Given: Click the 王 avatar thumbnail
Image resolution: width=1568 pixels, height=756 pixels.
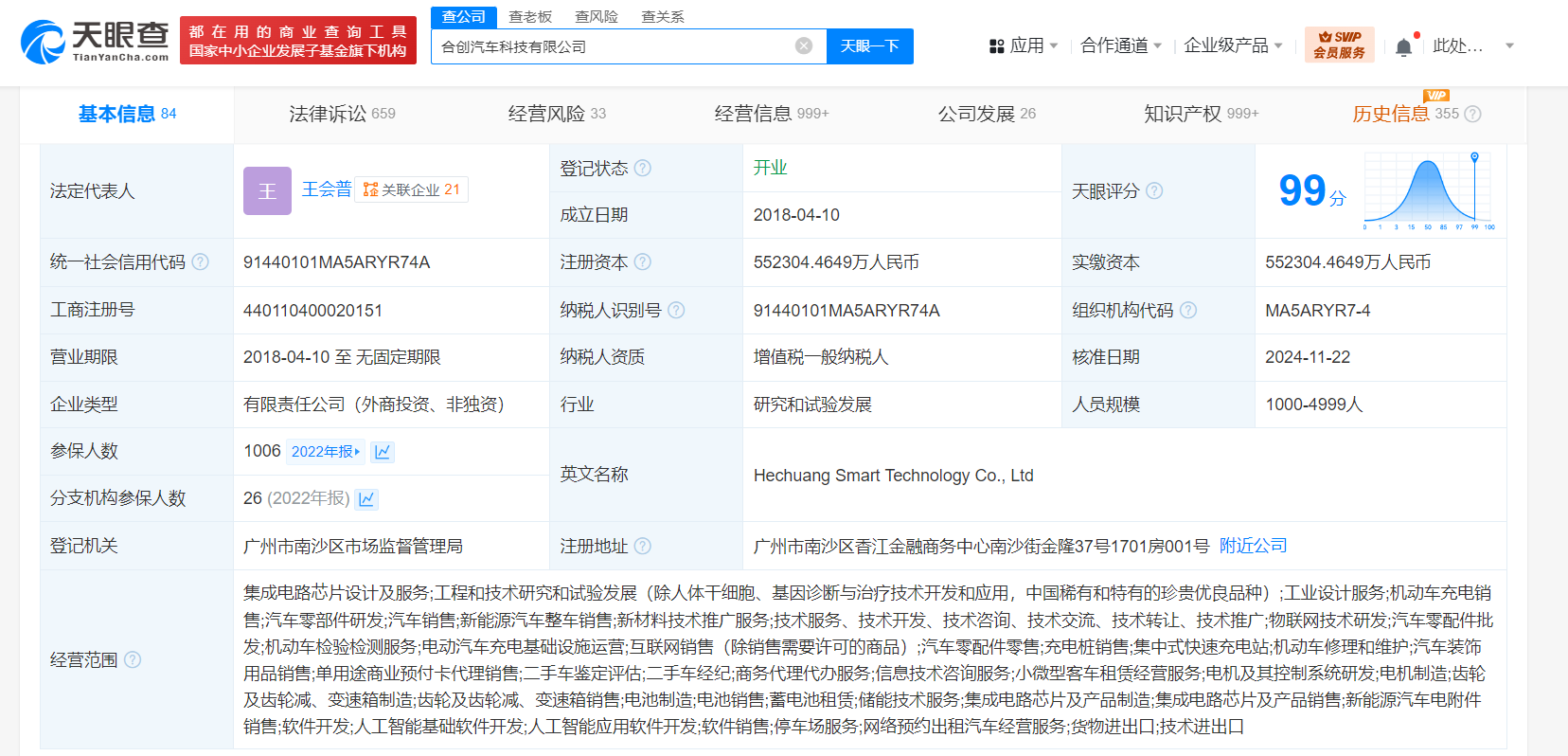Looking at the screenshot, I should [x=267, y=191].
